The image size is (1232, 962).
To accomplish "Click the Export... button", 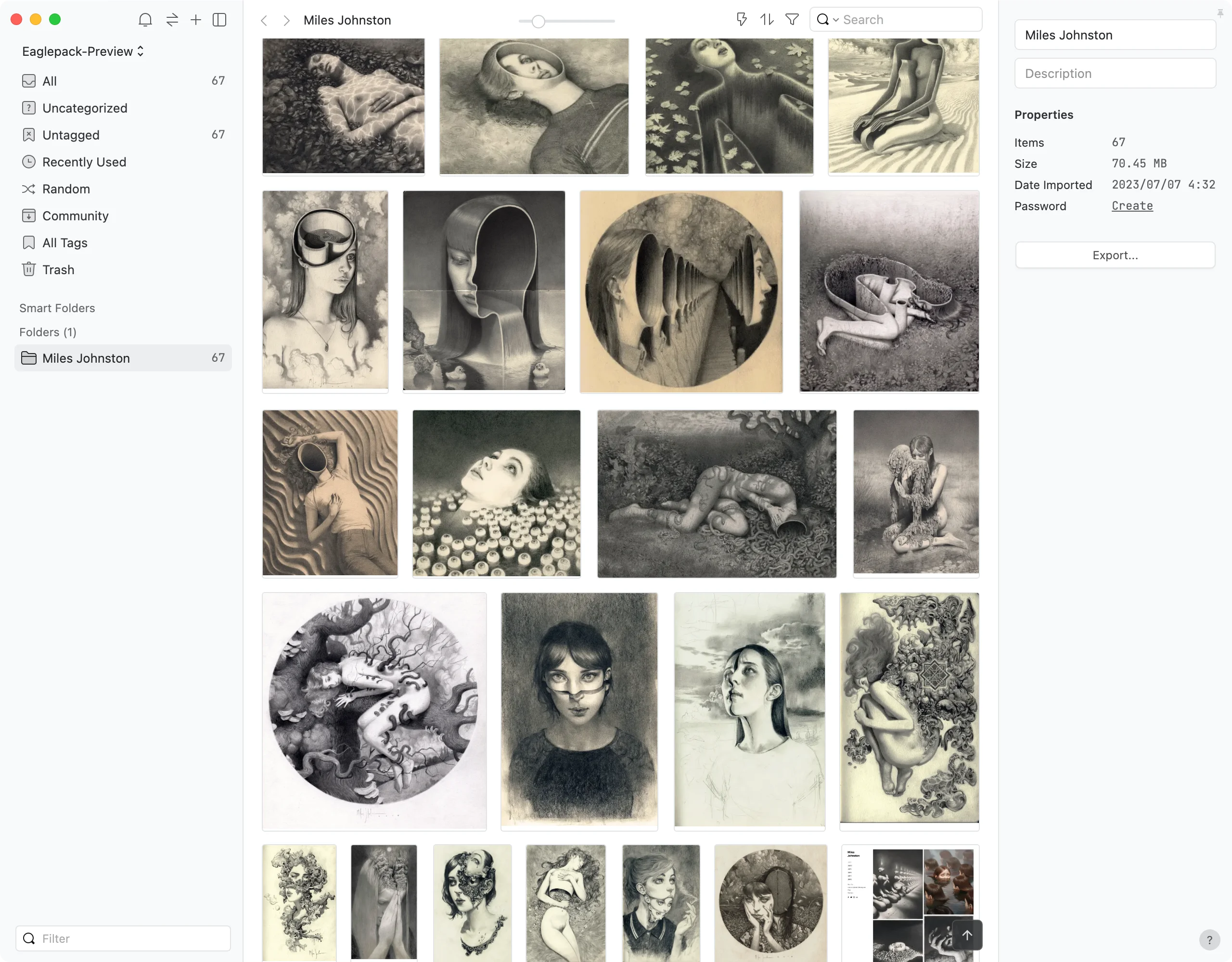I will click(1115, 255).
